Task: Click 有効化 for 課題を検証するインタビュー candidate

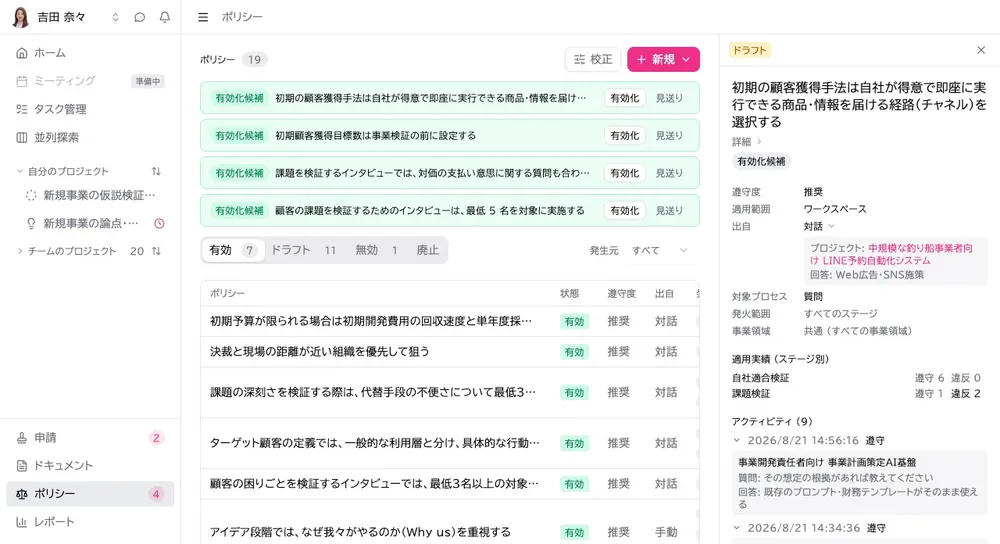Action: 624,173
